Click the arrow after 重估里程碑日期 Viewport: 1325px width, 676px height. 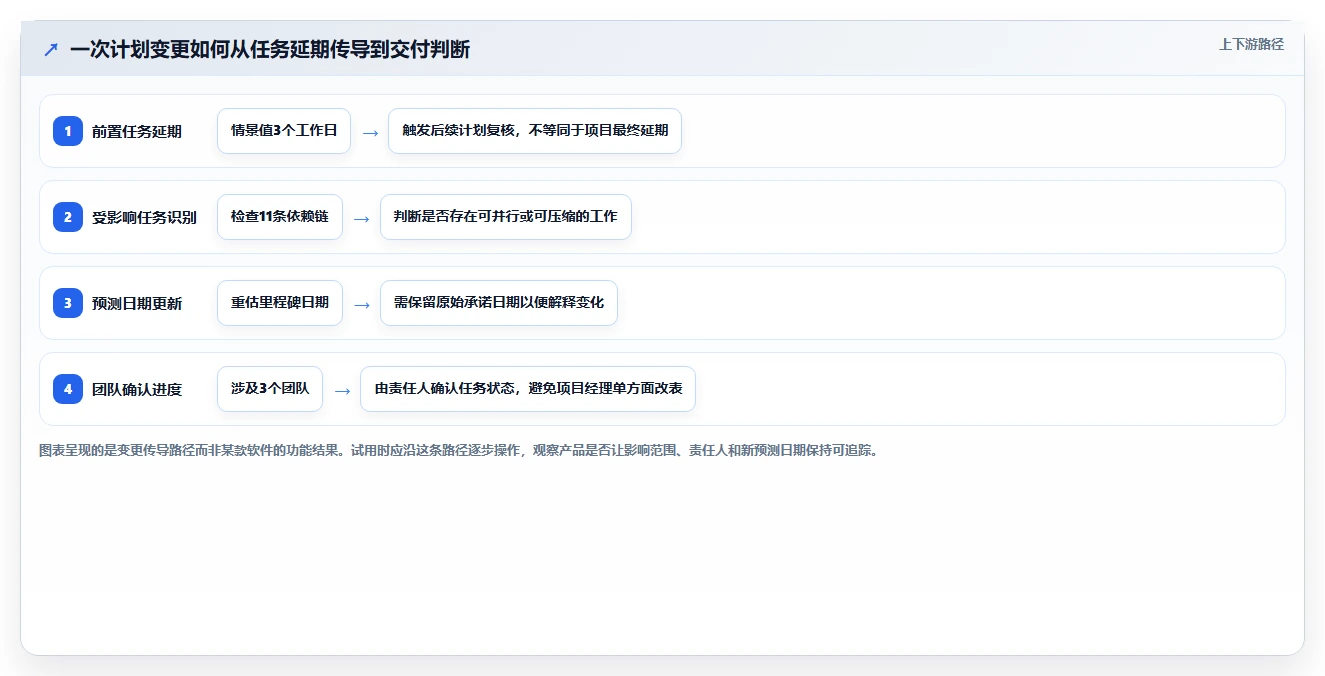point(362,304)
